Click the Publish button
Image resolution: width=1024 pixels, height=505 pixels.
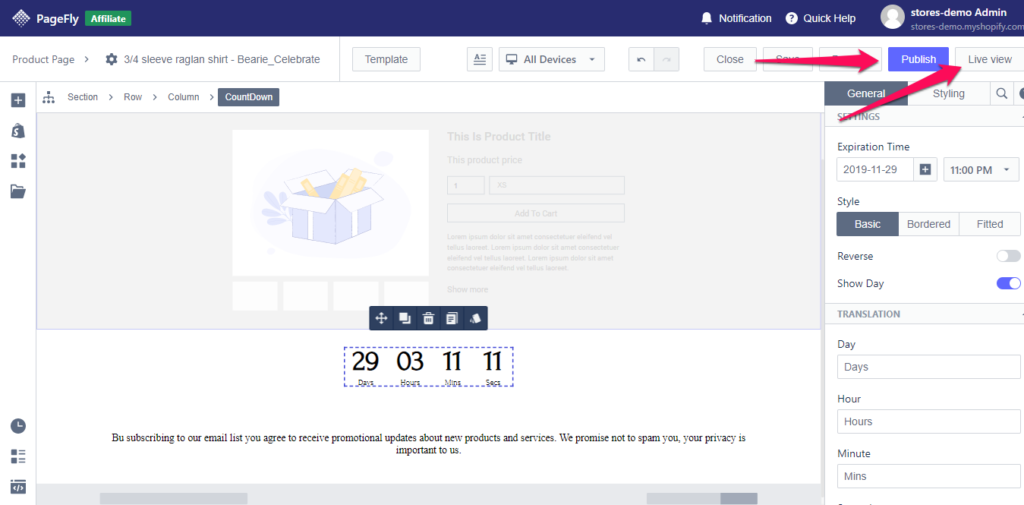(918, 59)
